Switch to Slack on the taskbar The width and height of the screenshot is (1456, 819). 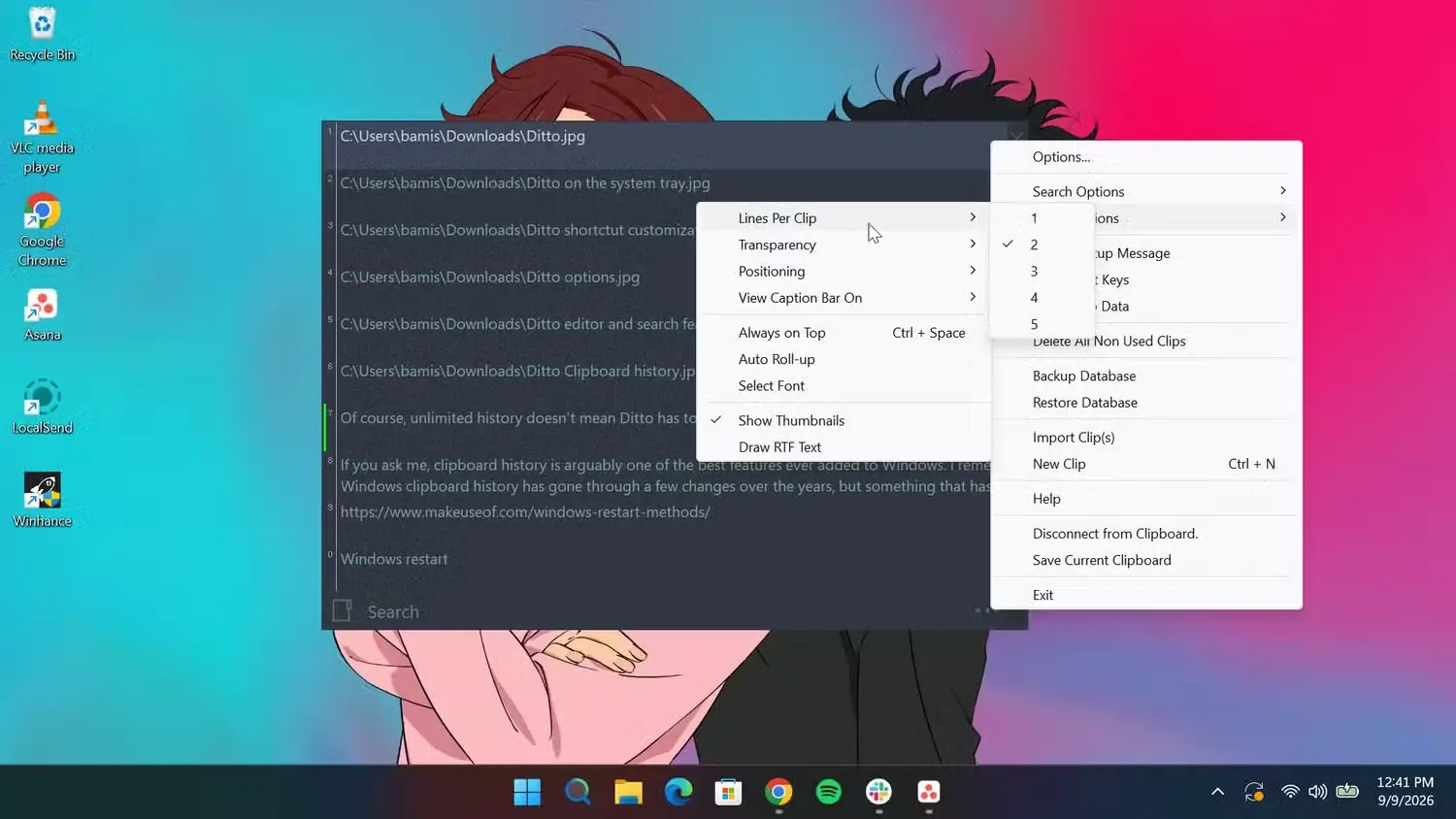coord(878,792)
